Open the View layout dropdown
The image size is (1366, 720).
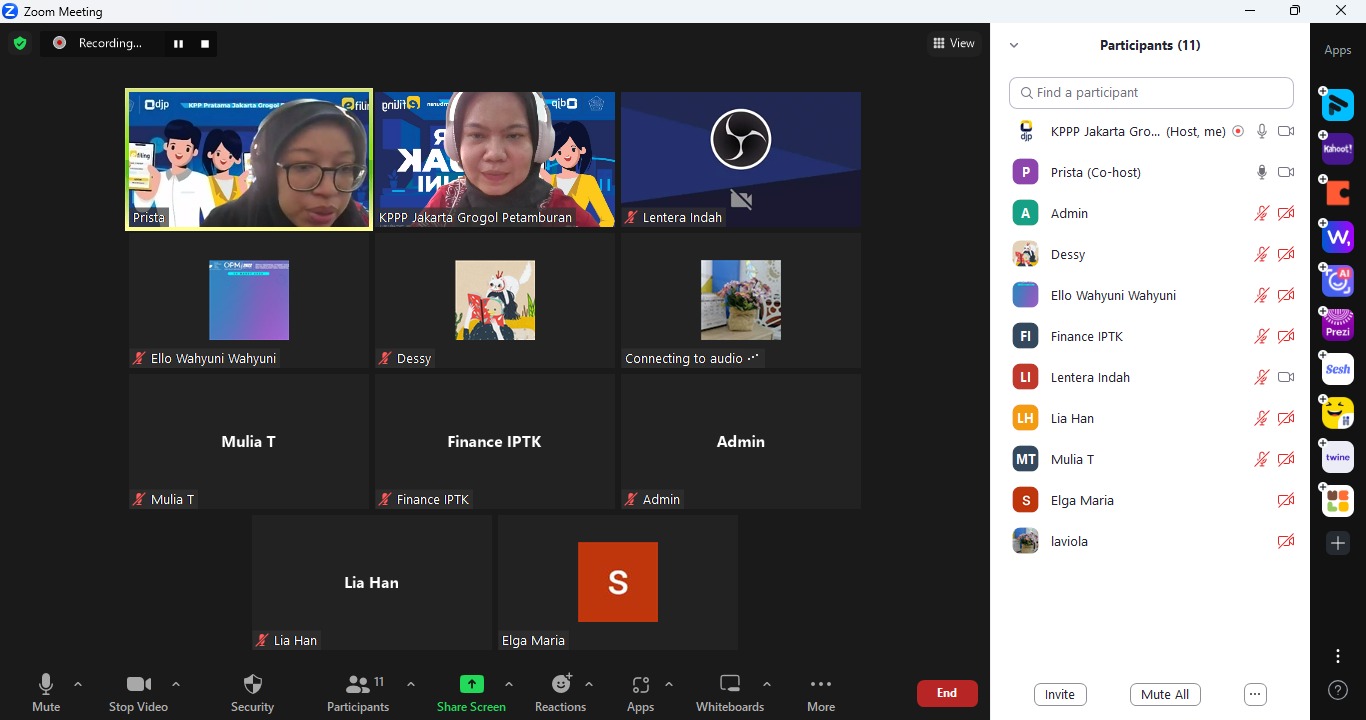[x=953, y=43]
